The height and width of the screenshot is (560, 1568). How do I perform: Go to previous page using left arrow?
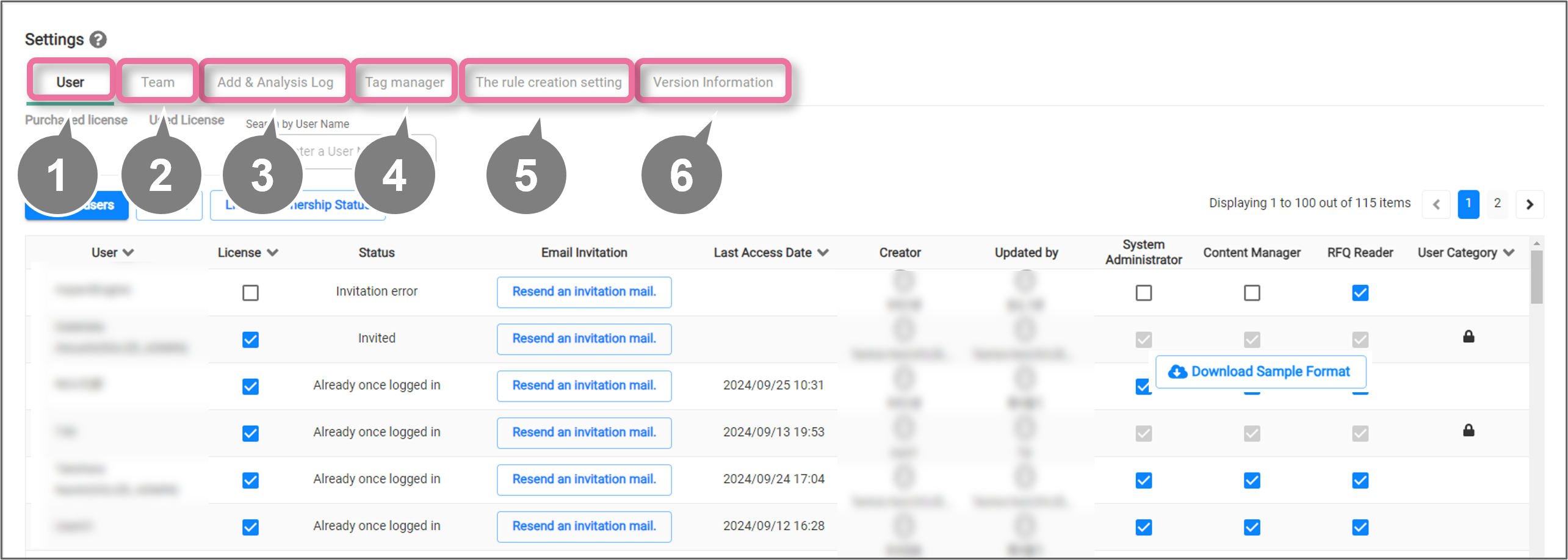(x=1437, y=204)
